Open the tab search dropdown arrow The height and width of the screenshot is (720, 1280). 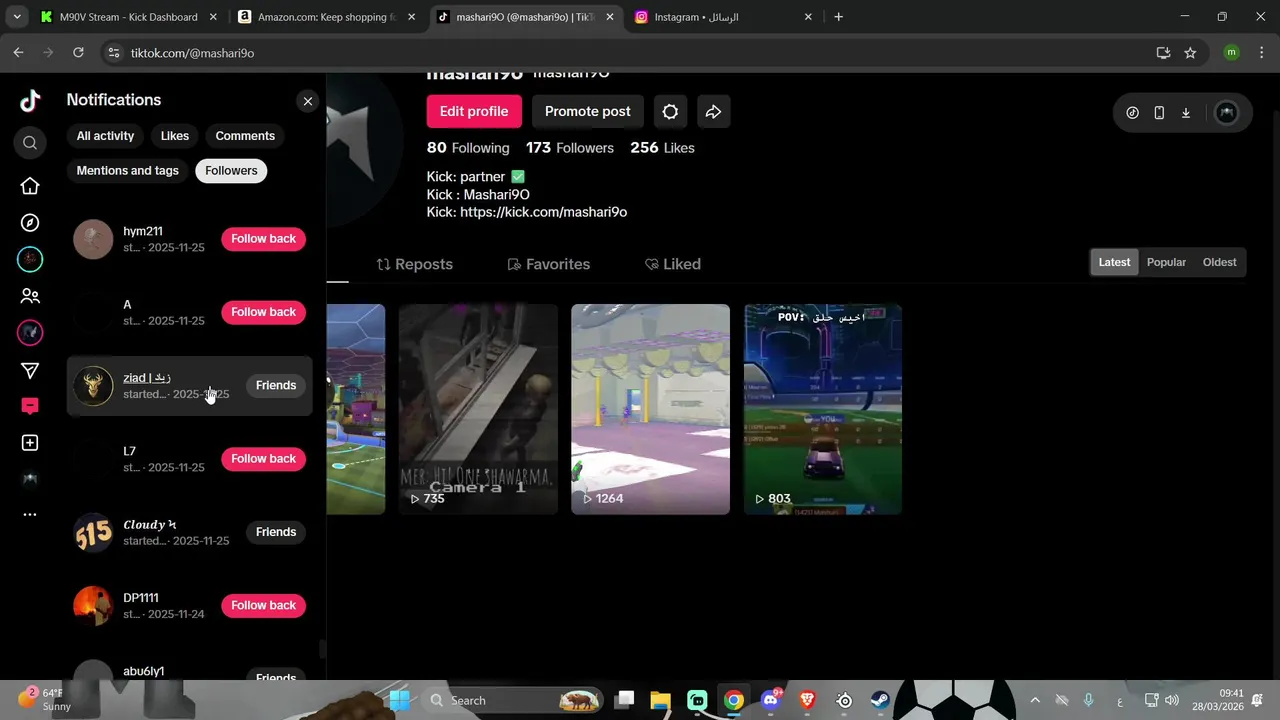pyautogui.click(x=16, y=17)
